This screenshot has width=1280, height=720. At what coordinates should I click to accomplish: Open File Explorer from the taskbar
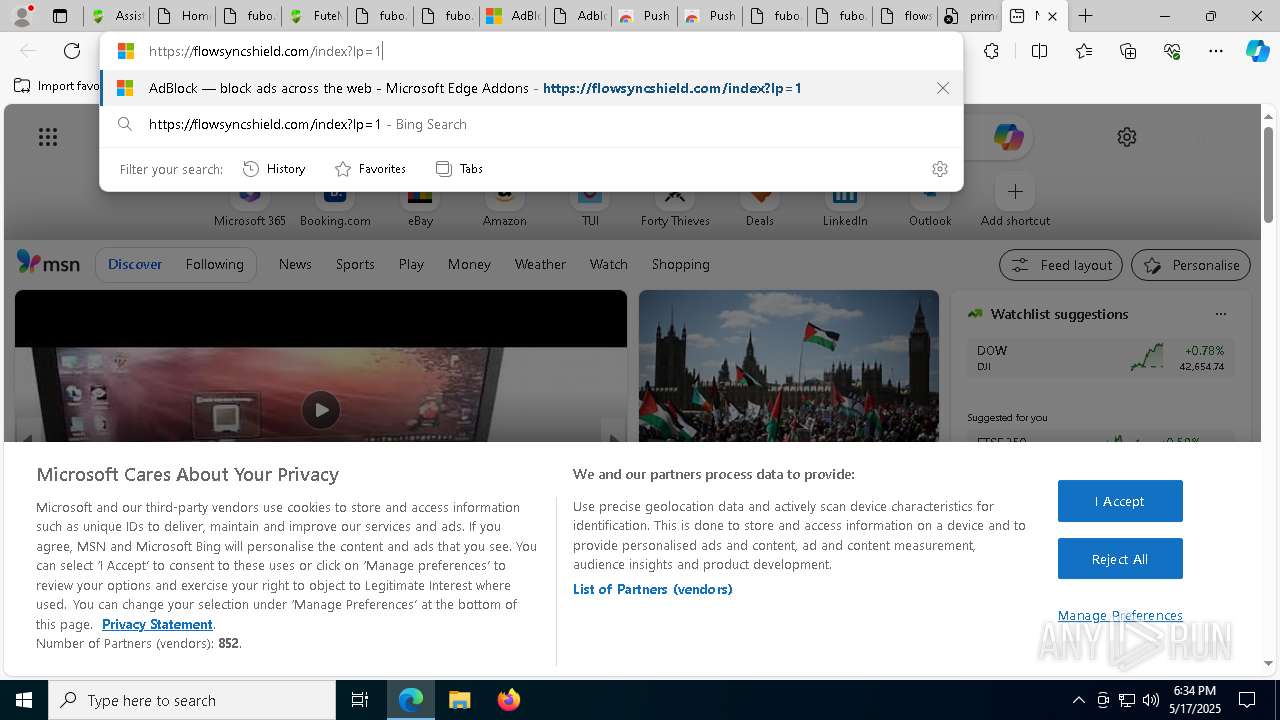pyautogui.click(x=459, y=700)
